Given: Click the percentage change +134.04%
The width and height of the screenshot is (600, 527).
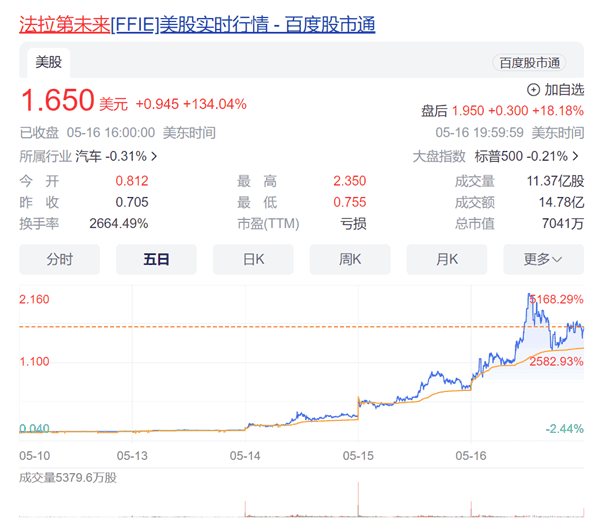Looking at the screenshot, I should coord(215,104).
